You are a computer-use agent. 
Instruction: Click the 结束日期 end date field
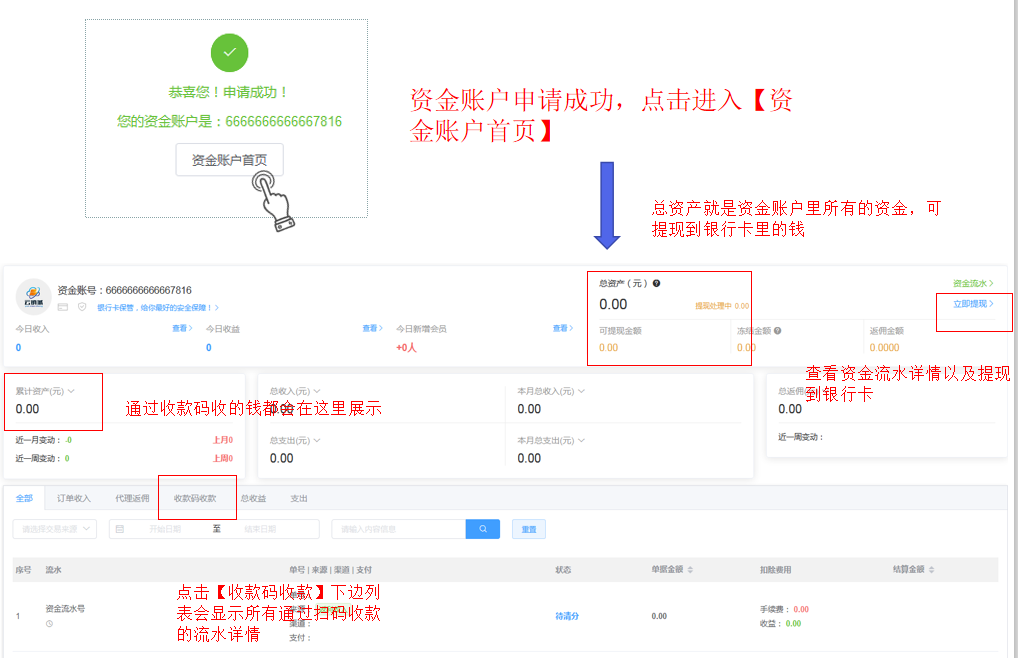[260, 529]
